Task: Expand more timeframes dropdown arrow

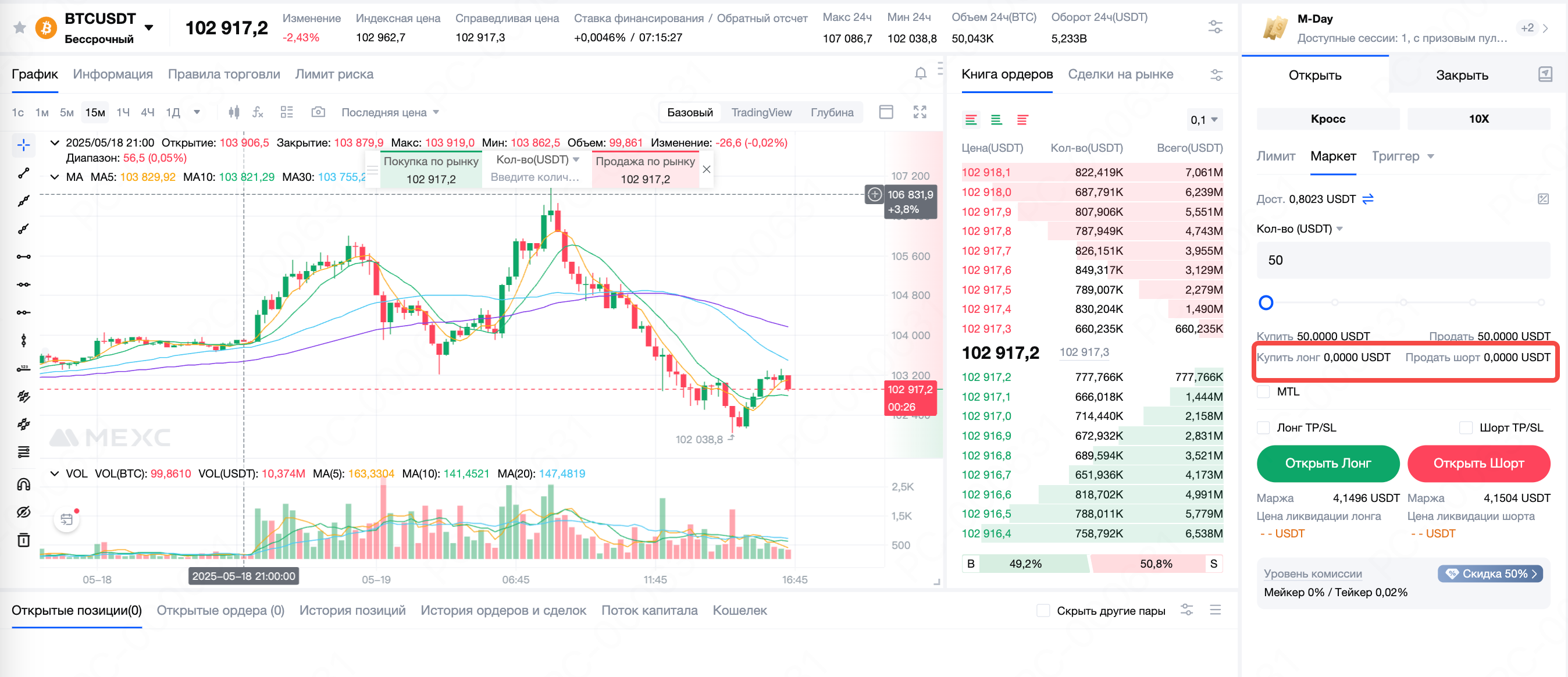Action: pyautogui.click(x=197, y=112)
